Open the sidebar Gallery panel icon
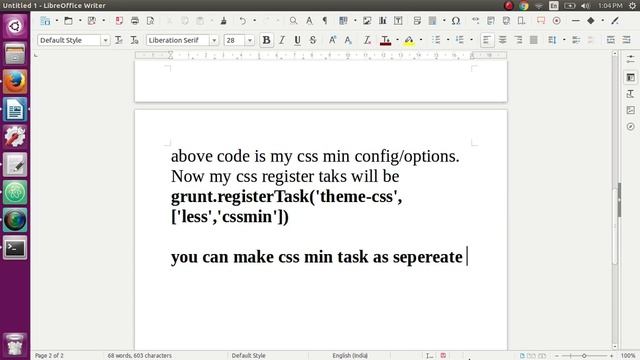 [x=631, y=110]
